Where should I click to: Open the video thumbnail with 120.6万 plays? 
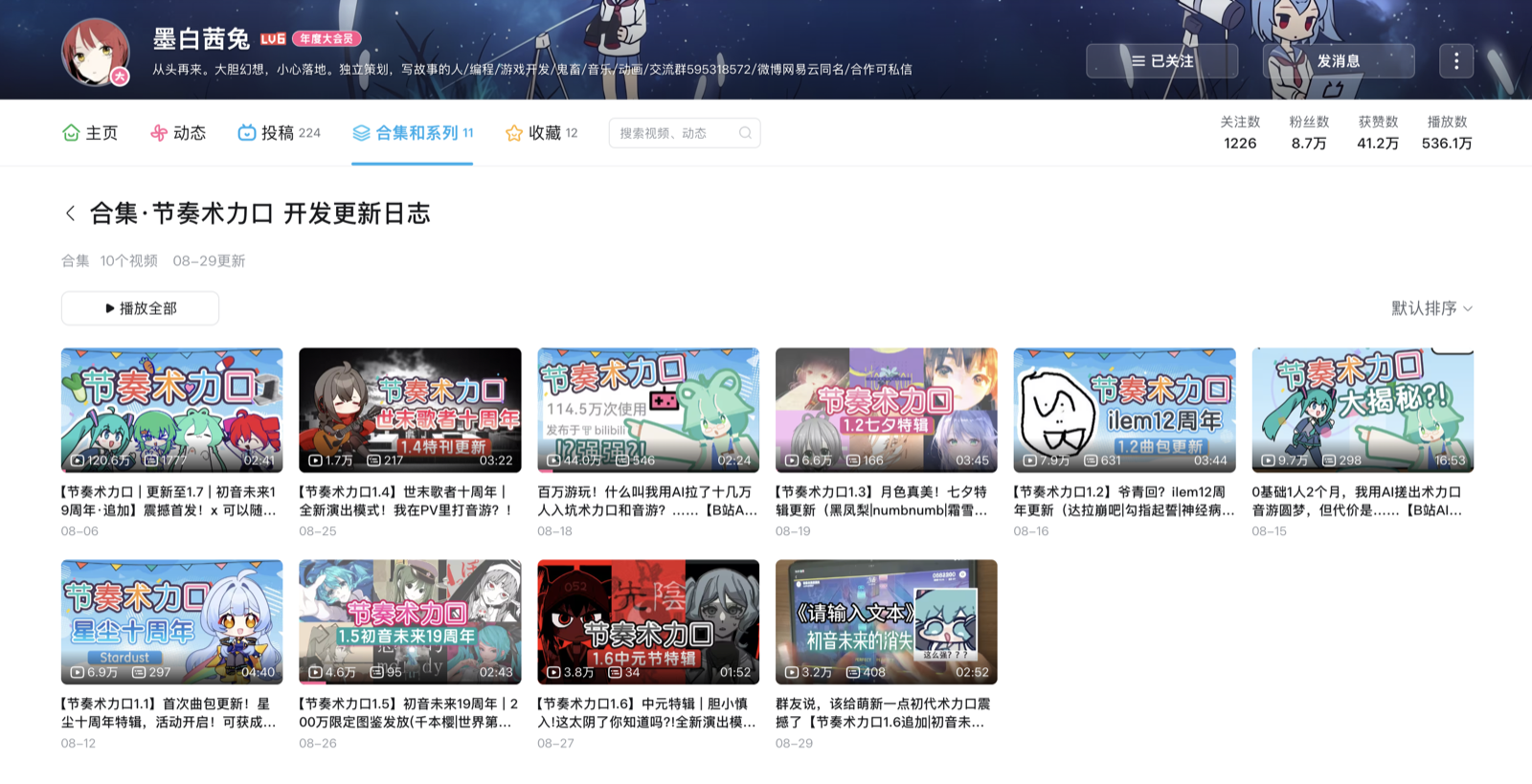[x=172, y=410]
